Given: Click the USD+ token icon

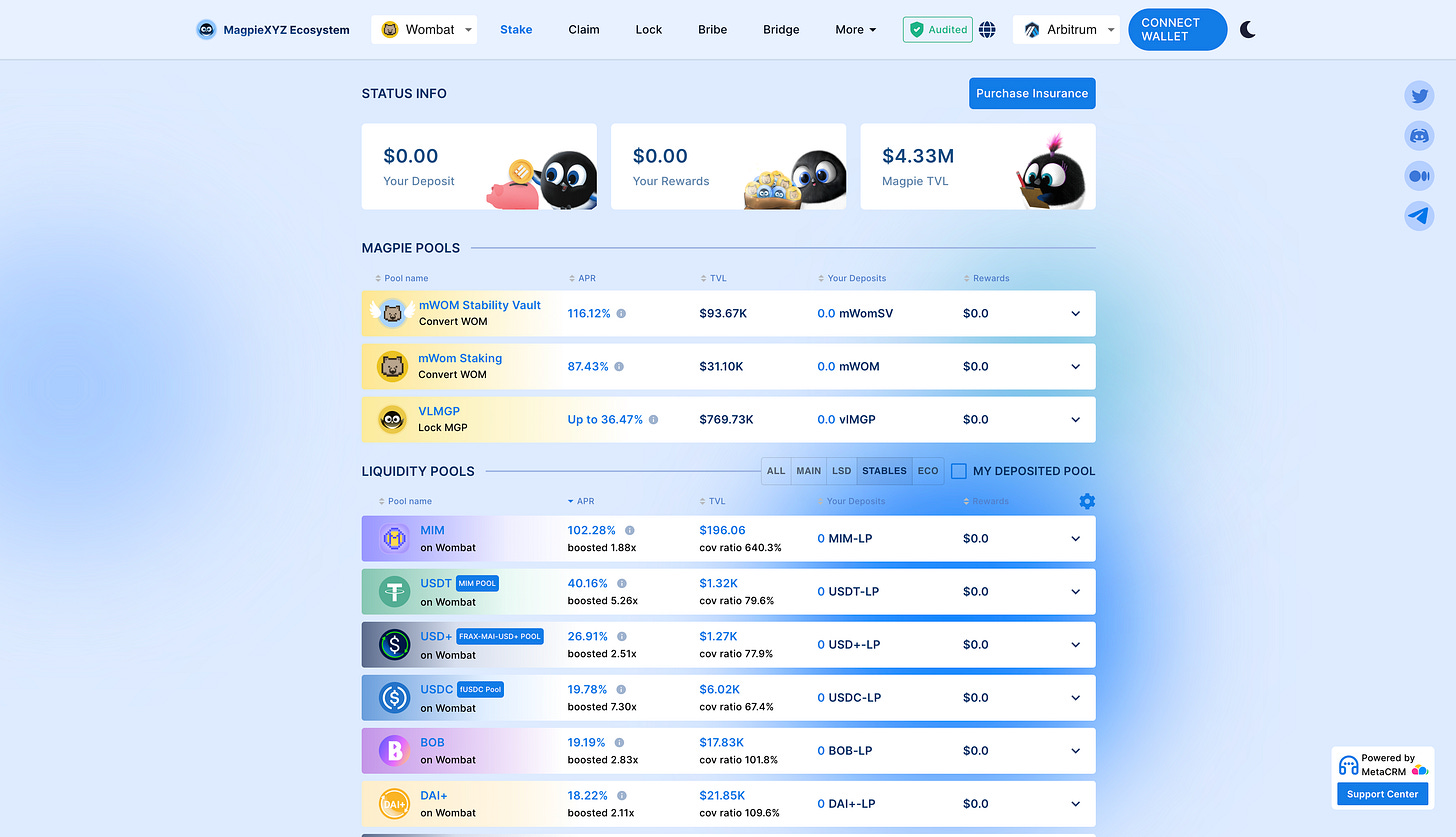Looking at the screenshot, I should click(x=395, y=645).
